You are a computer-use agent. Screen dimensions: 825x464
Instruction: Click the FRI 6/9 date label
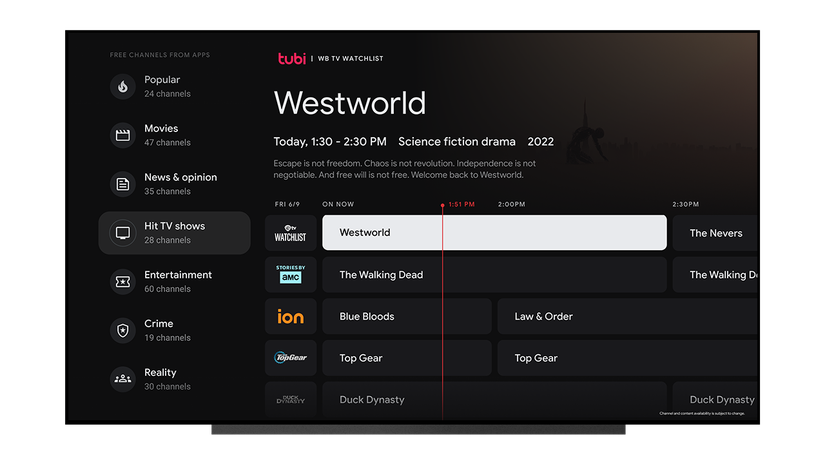pyautogui.click(x=287, y=204)
